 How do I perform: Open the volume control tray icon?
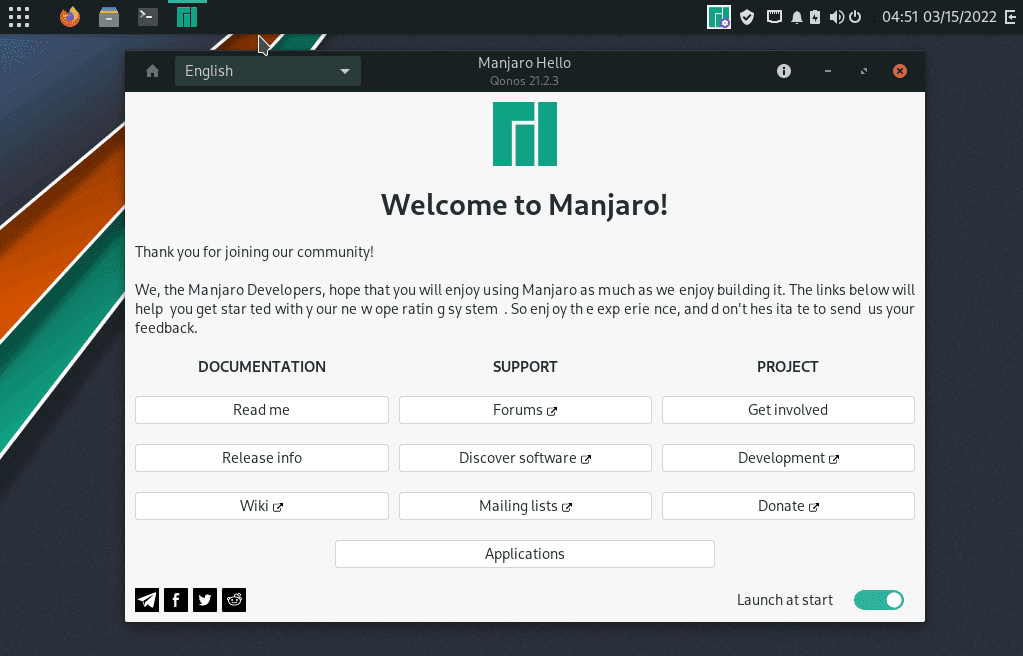pyautogui.click(x=836, y=17)
